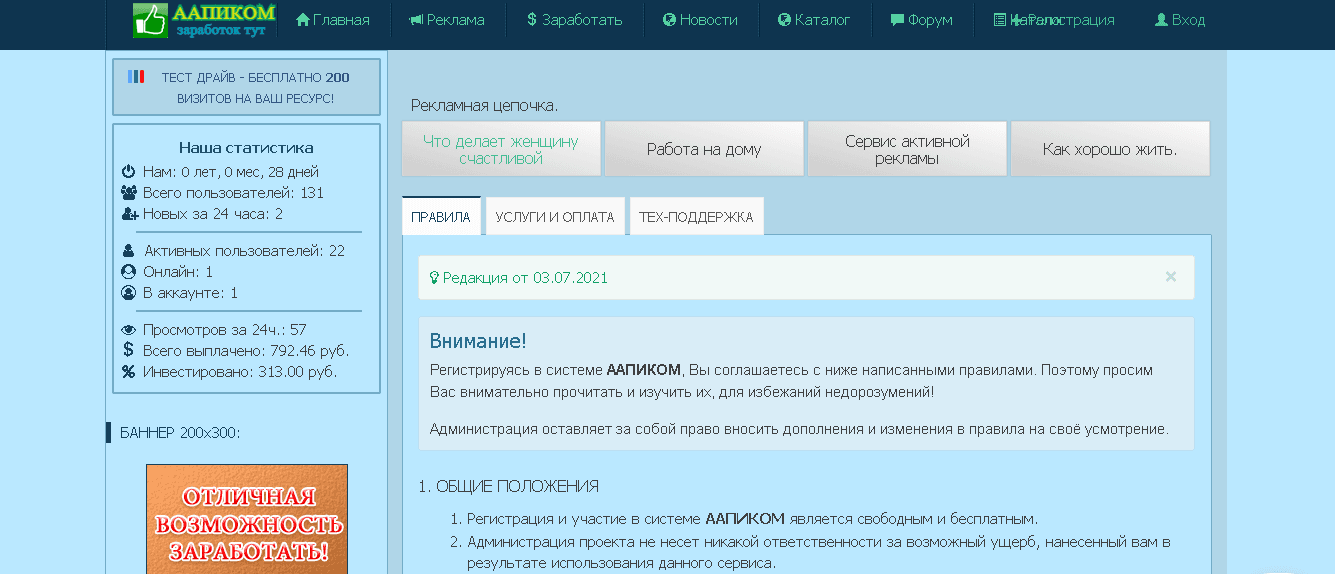Click the 'Рекламная цепочка.' label

click(x=485, y=106)
